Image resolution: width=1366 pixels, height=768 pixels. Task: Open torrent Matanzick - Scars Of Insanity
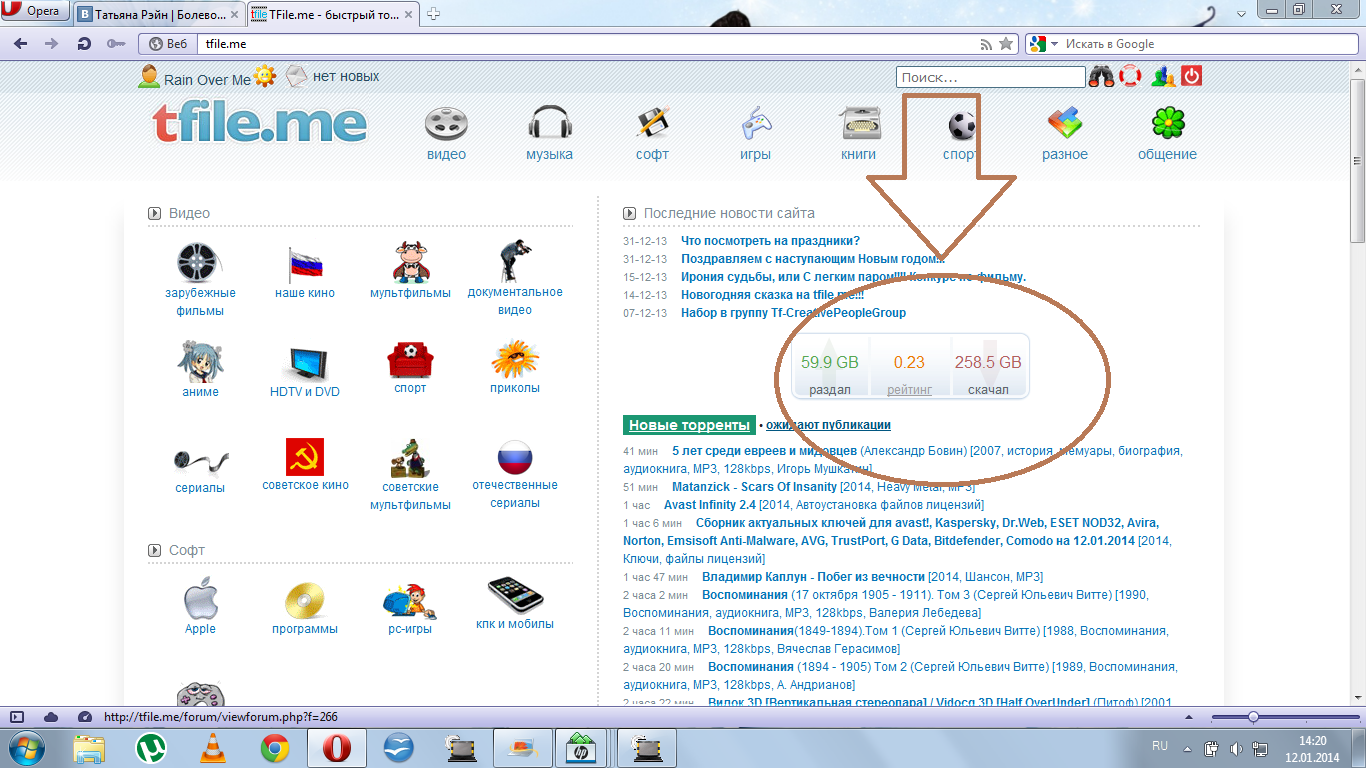pos(754,487)
